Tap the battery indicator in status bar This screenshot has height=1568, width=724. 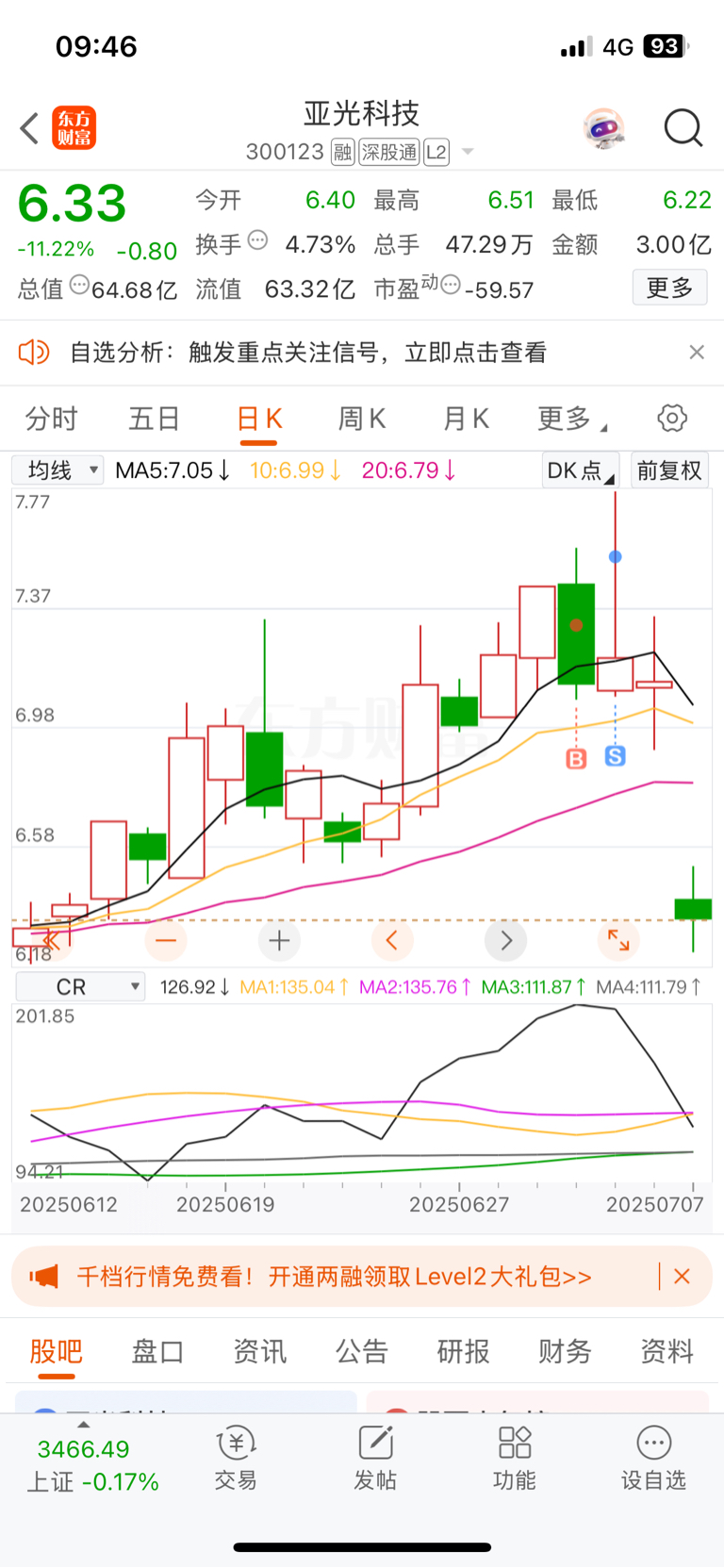pyautogui.click(x=666, y=46)
